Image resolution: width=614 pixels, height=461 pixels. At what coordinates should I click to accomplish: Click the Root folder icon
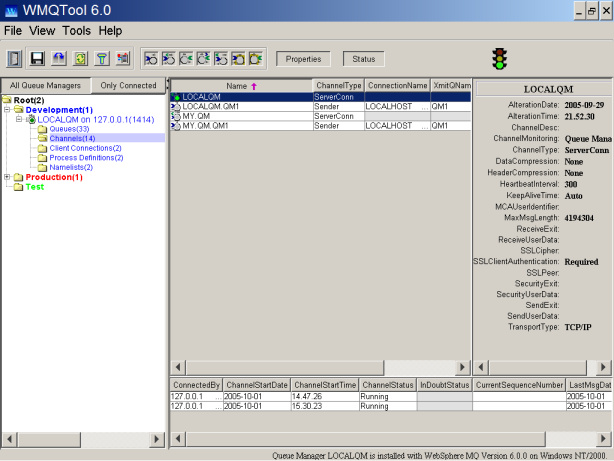[x=7, y=100]
